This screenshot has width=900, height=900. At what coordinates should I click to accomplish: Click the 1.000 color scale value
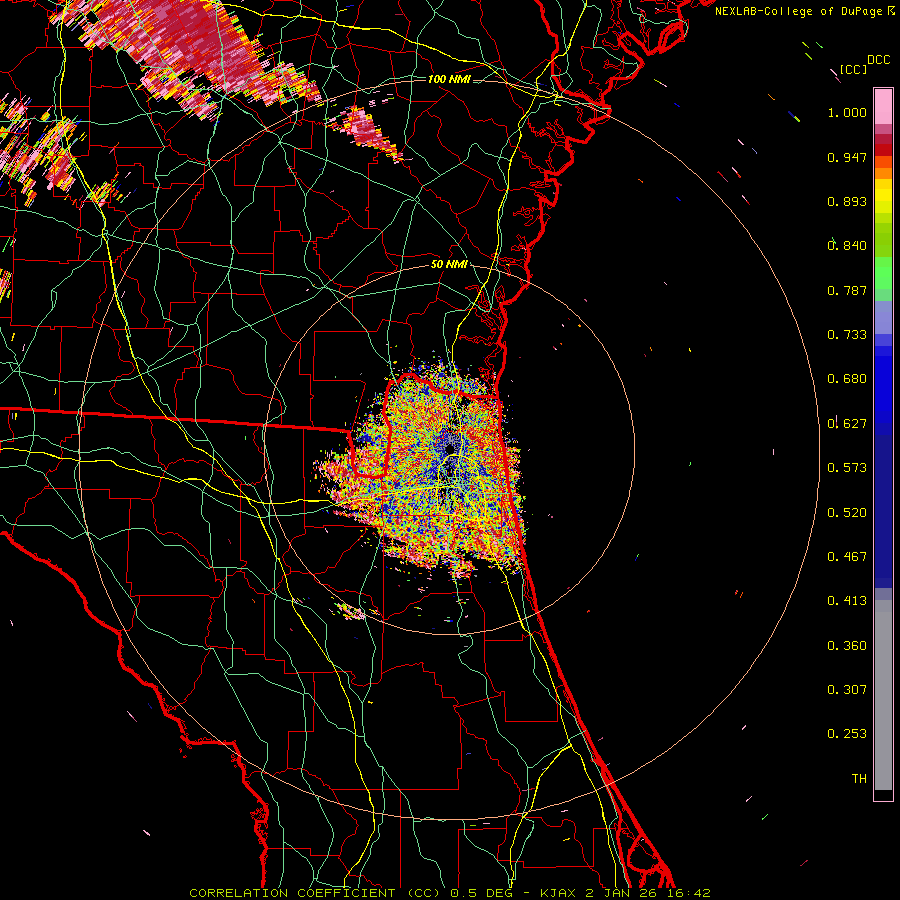tap(847, 112)
